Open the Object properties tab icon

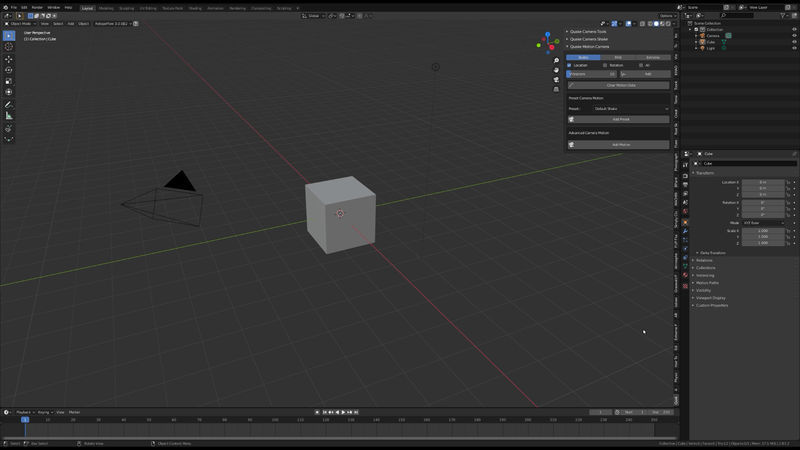(x=685, y=222)
